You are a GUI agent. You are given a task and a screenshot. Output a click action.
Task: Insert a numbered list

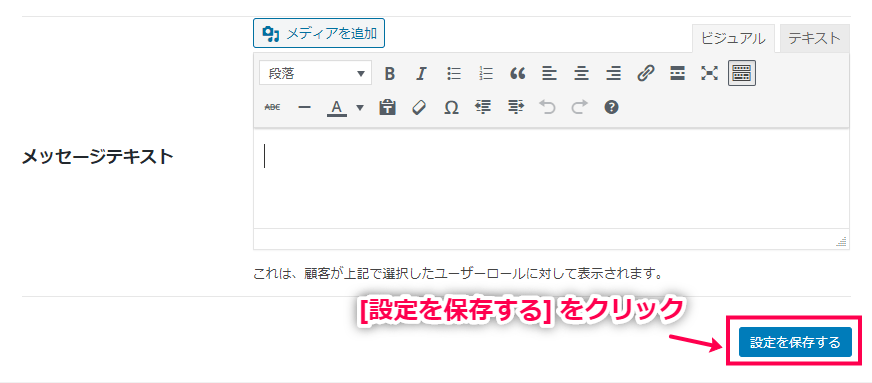[485, 73]
